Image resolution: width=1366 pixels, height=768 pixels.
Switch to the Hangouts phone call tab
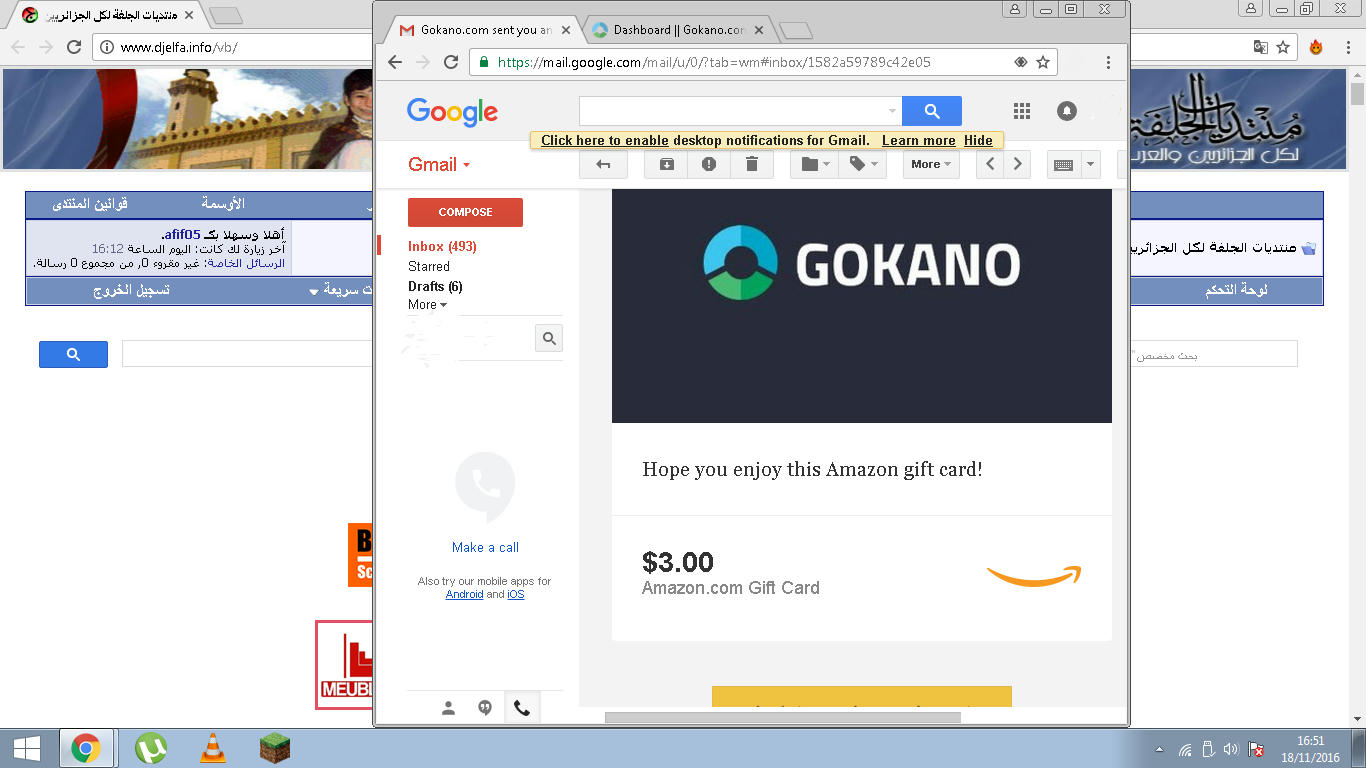tap(521, 708)
